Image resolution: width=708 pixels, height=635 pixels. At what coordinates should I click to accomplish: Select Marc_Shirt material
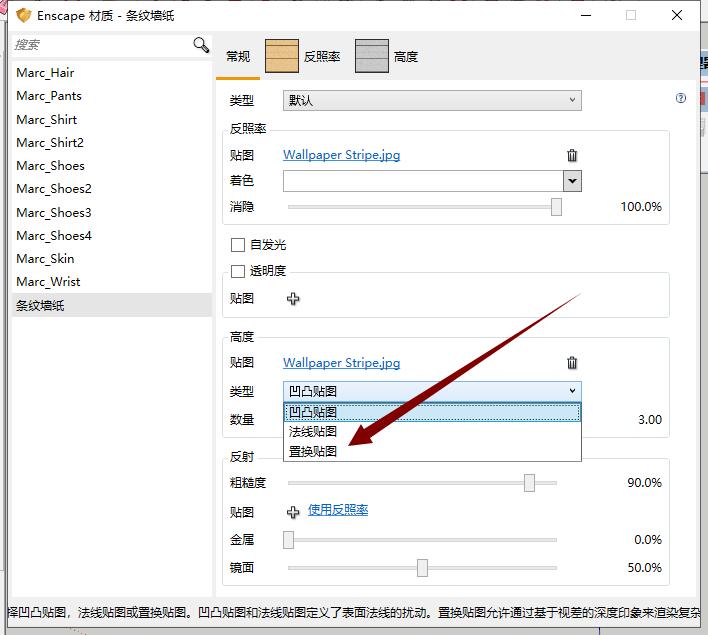pyautogui.click(x=112, y=120)
